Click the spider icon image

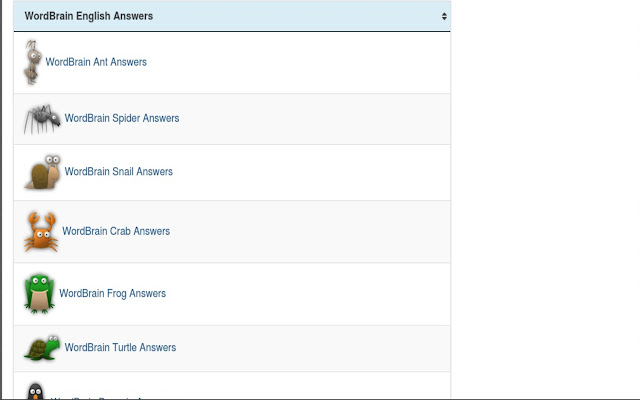[42, 119]
